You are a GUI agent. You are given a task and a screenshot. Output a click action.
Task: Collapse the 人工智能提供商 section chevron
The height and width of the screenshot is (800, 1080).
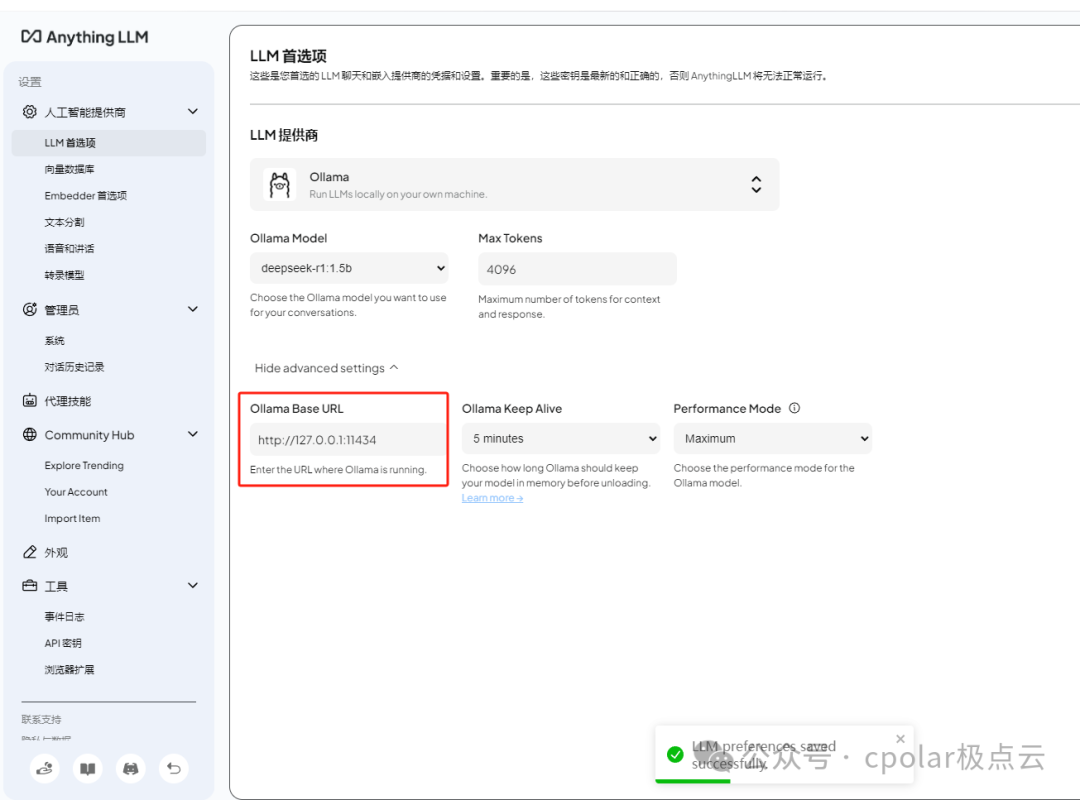193,112
